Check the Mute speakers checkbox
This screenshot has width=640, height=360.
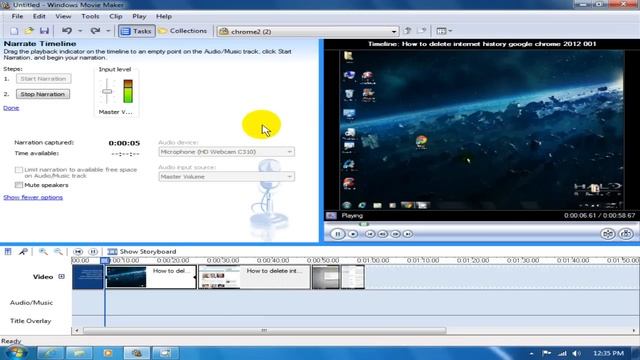click(19, 185)
